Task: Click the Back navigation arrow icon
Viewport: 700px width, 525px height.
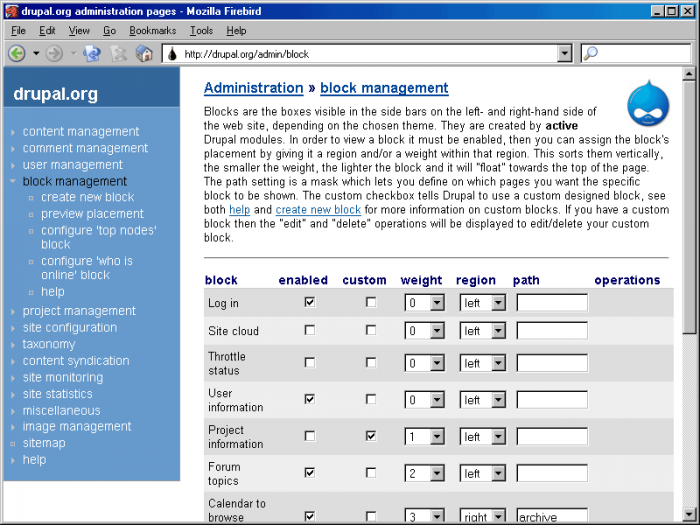Action: [x=17, y=54]
